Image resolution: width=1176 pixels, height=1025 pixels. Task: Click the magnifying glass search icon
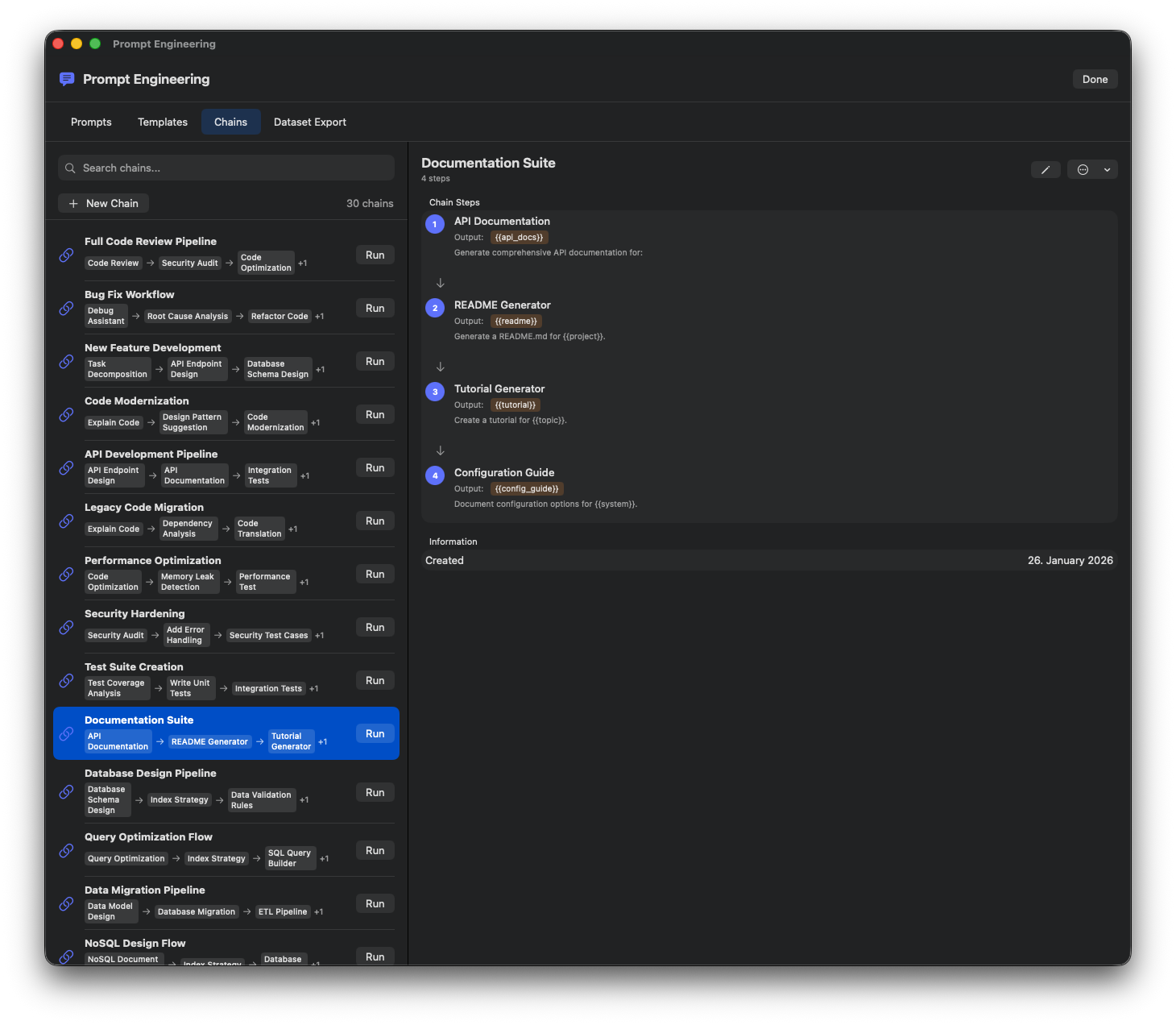(x=71, y=168)
